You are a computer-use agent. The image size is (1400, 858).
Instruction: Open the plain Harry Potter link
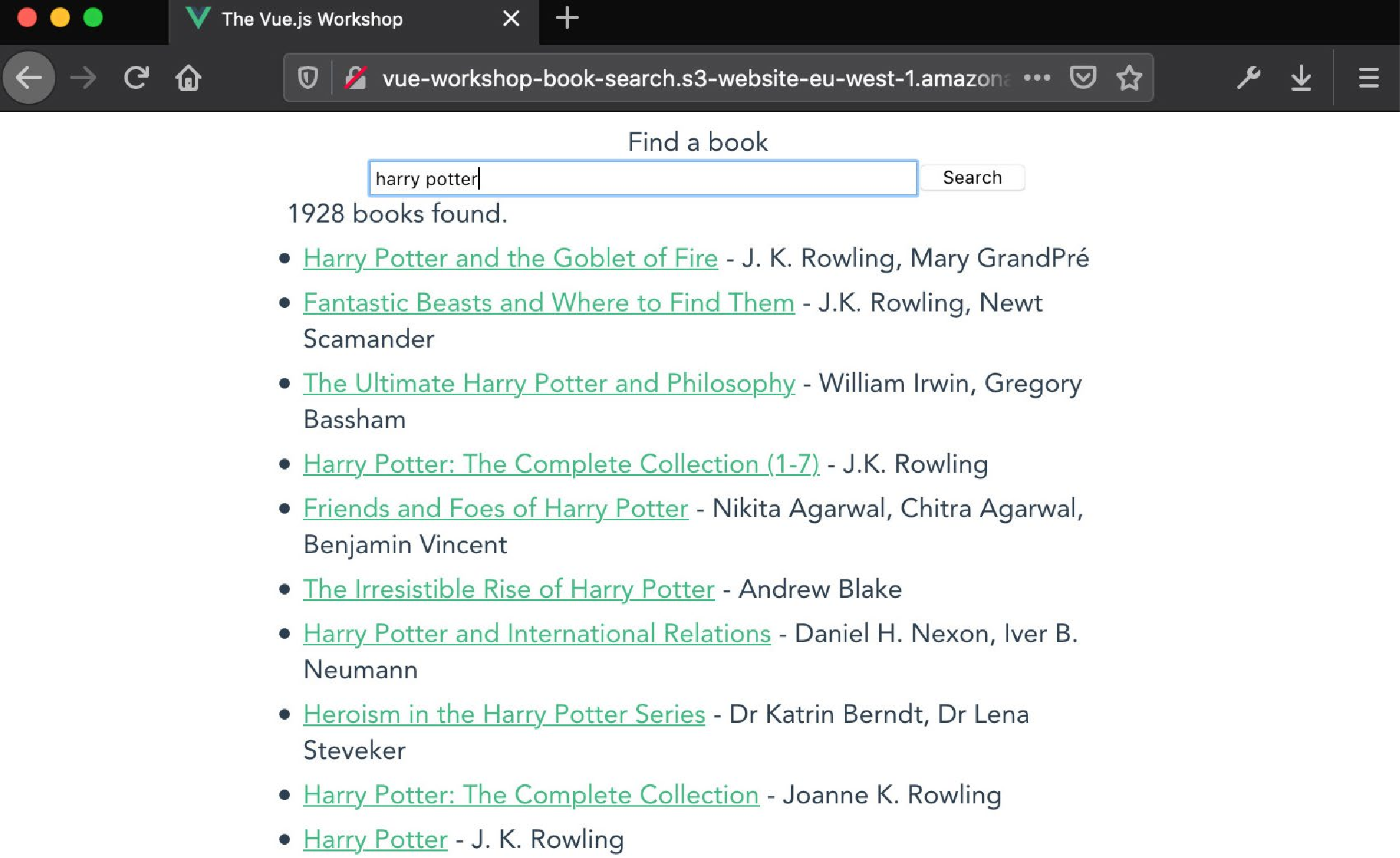pos(375,840)
